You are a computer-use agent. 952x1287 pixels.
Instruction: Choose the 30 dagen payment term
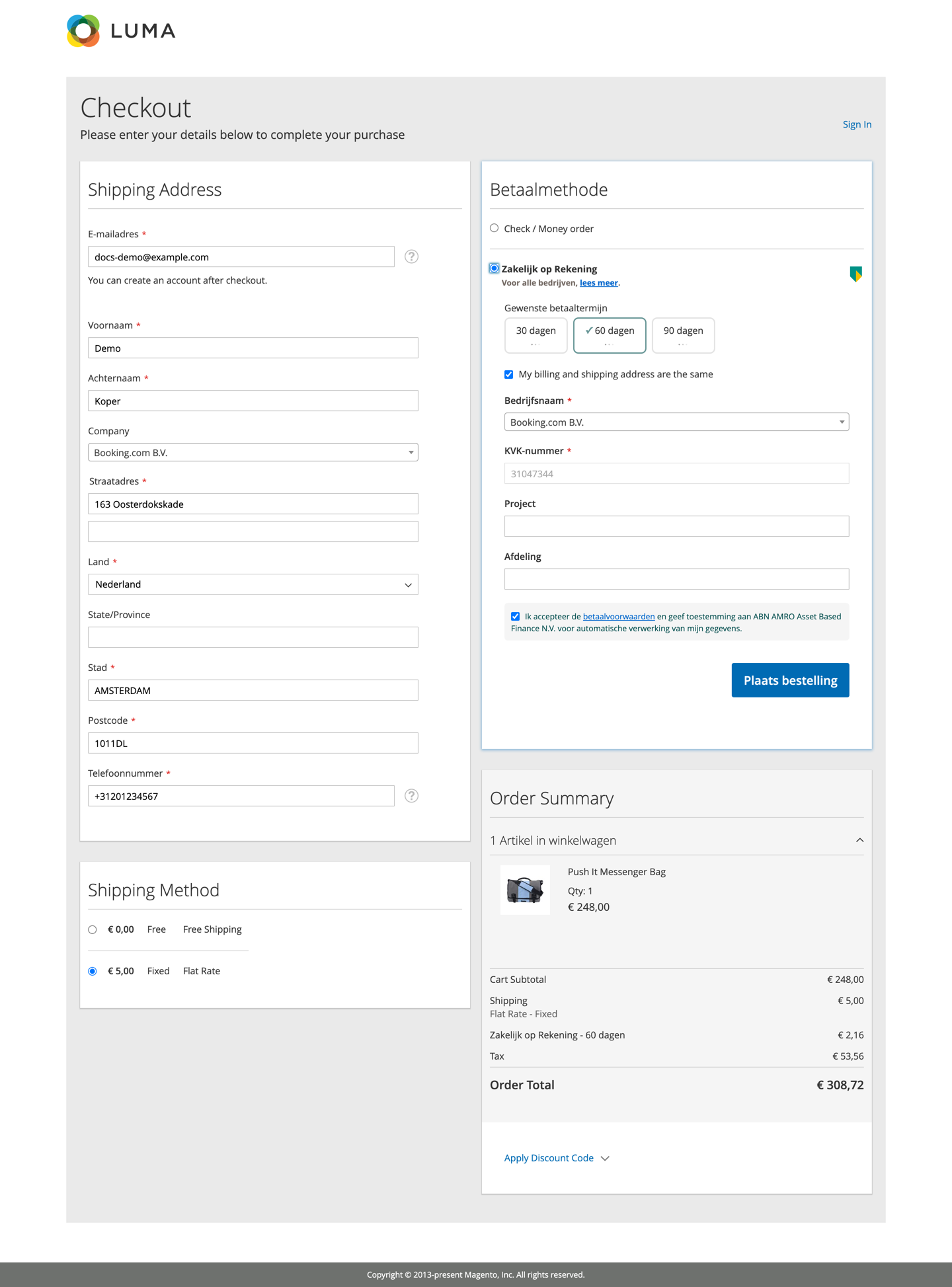(x=535, y=335)
